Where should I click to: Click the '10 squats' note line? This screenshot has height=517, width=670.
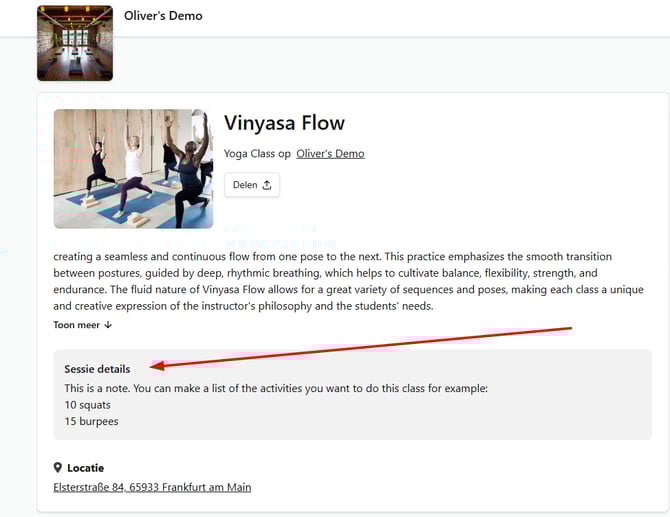coord(88,405)
